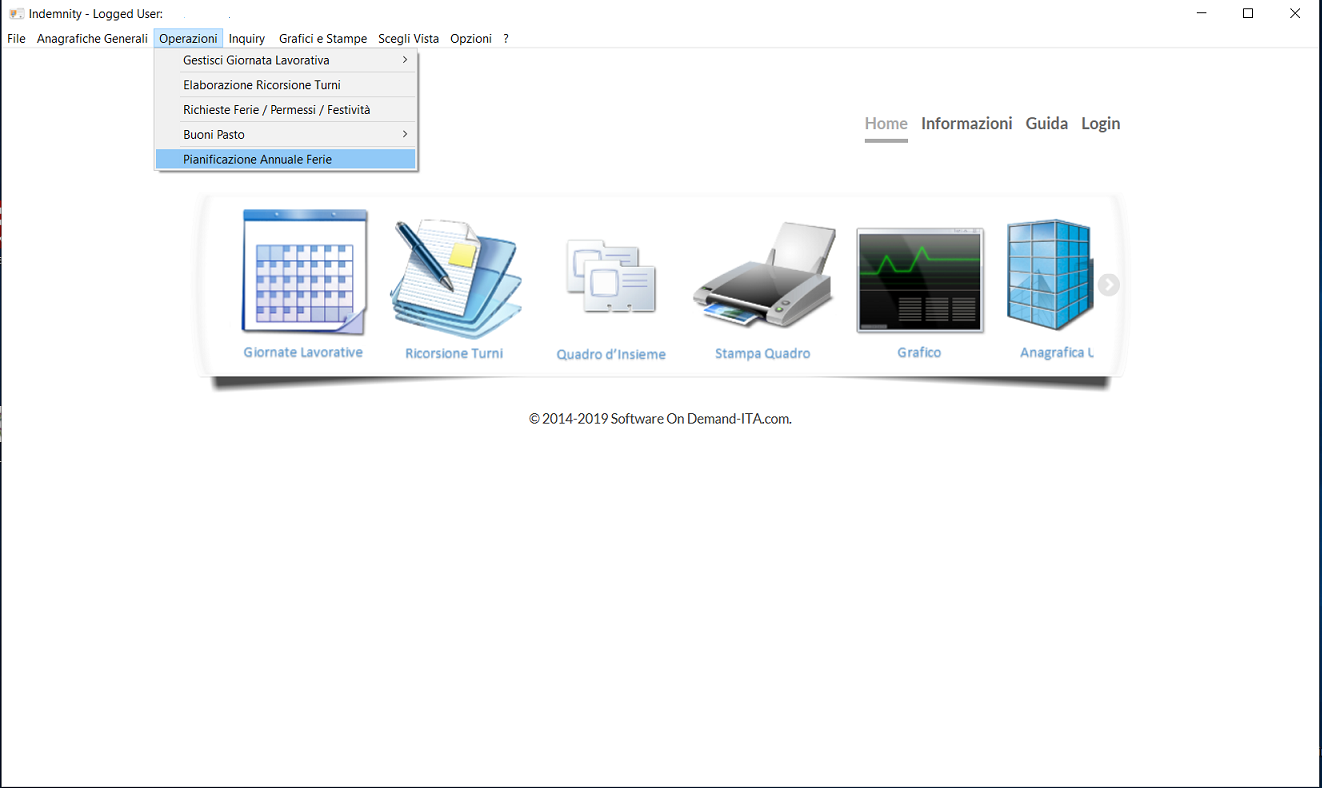Open the File menu
The height and width of the screenshot is (788, 1322).
point(16,38)
